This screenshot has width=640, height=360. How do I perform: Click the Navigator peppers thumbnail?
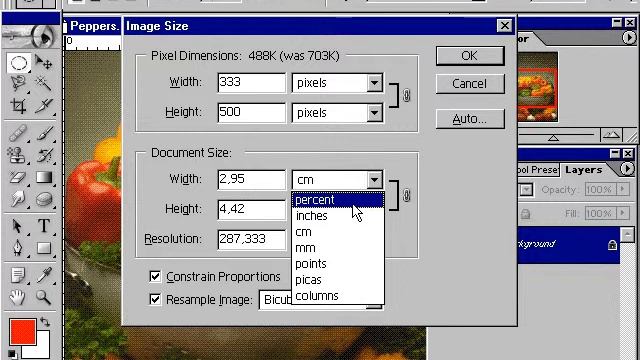(x=538, y=87)
